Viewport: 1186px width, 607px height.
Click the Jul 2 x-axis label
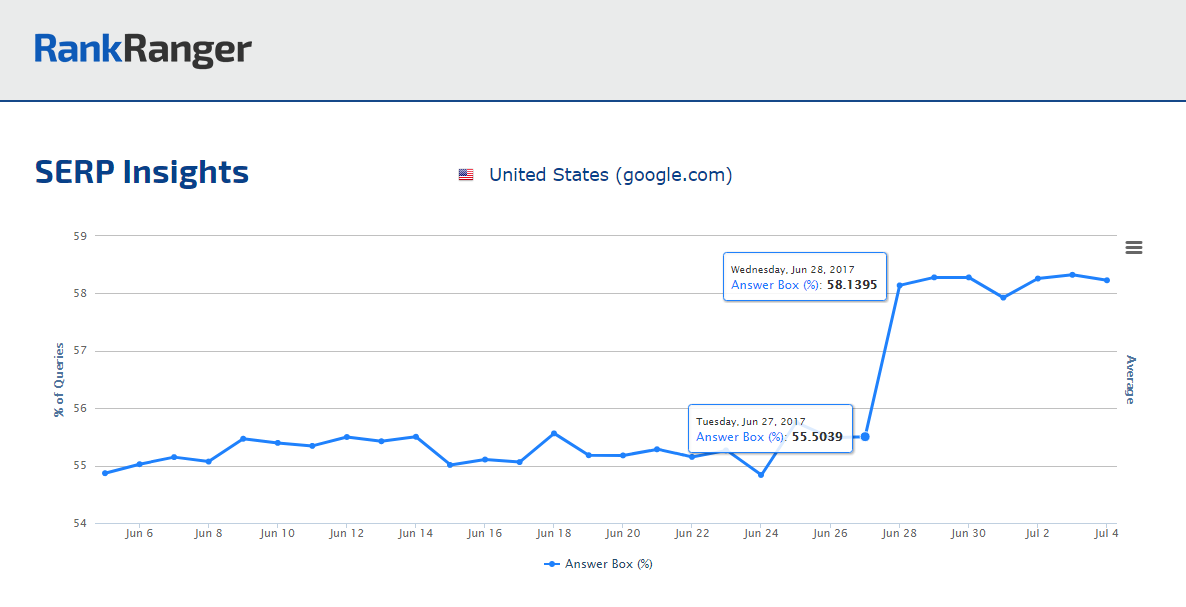(1037, 534)
